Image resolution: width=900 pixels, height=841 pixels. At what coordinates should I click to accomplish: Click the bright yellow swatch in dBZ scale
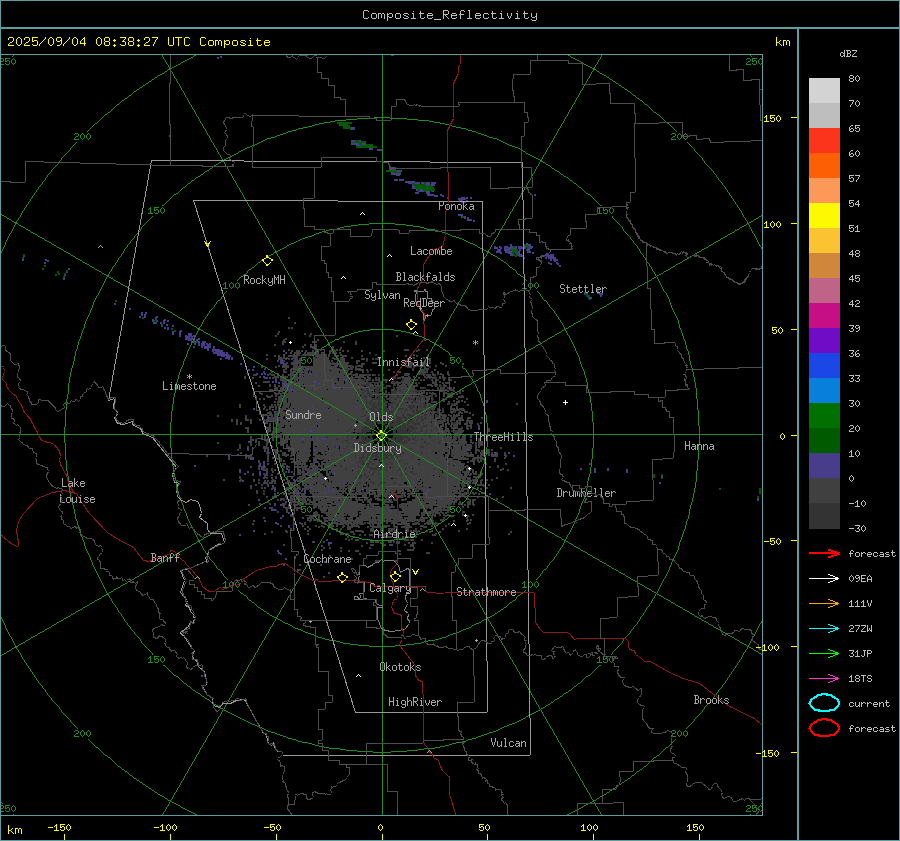point(824,216)
